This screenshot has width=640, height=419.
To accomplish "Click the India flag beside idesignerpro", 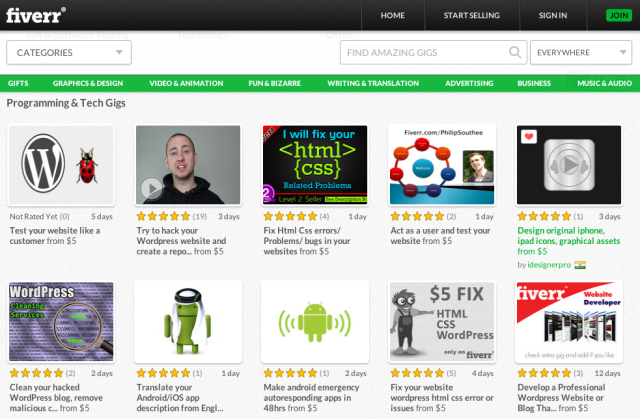I will pos(580,265).
